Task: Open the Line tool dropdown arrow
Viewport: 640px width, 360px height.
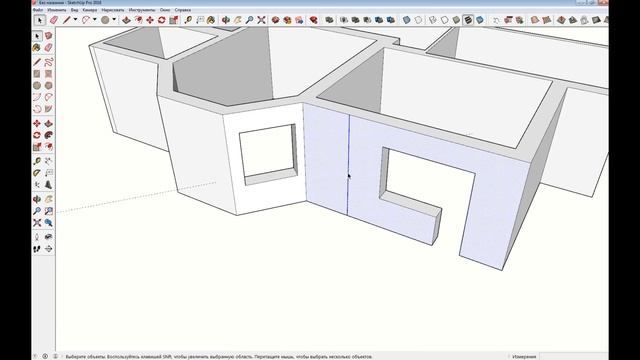Action: click(x=75, y=20)
